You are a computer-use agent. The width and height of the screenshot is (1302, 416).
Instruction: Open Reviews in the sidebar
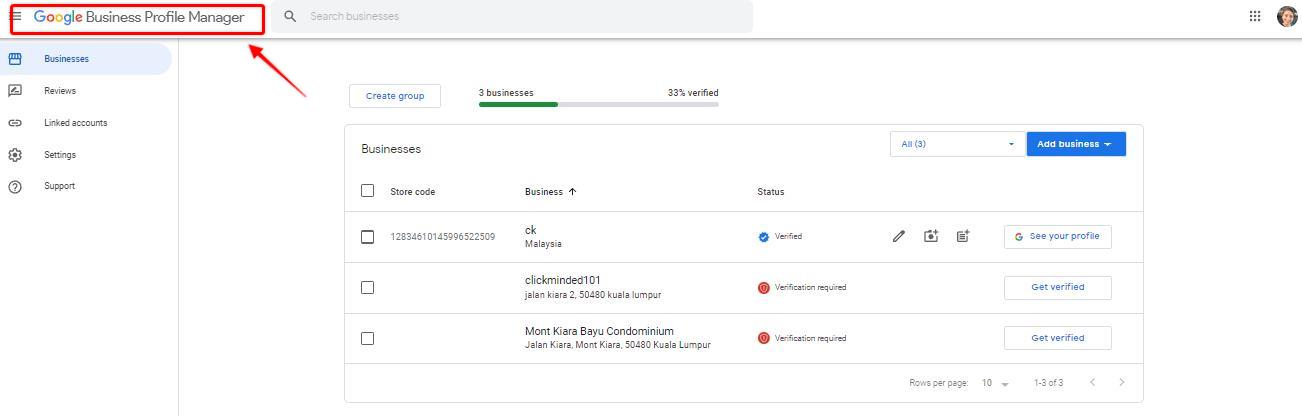[60, 91]
